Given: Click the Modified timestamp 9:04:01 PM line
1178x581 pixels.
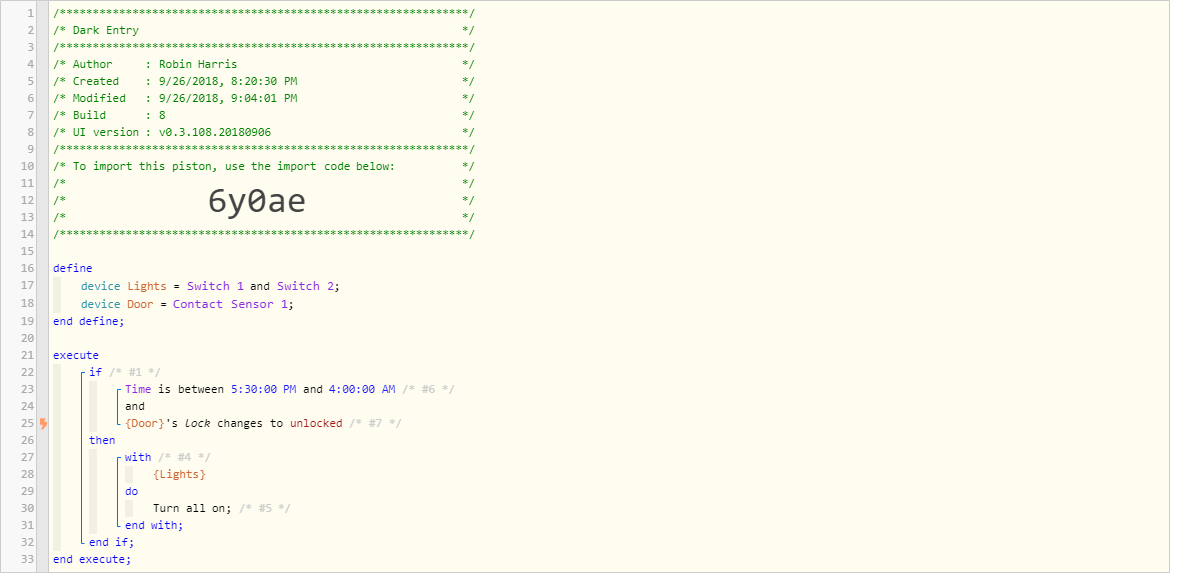Looking at the screenshot, I should point(264,98).
